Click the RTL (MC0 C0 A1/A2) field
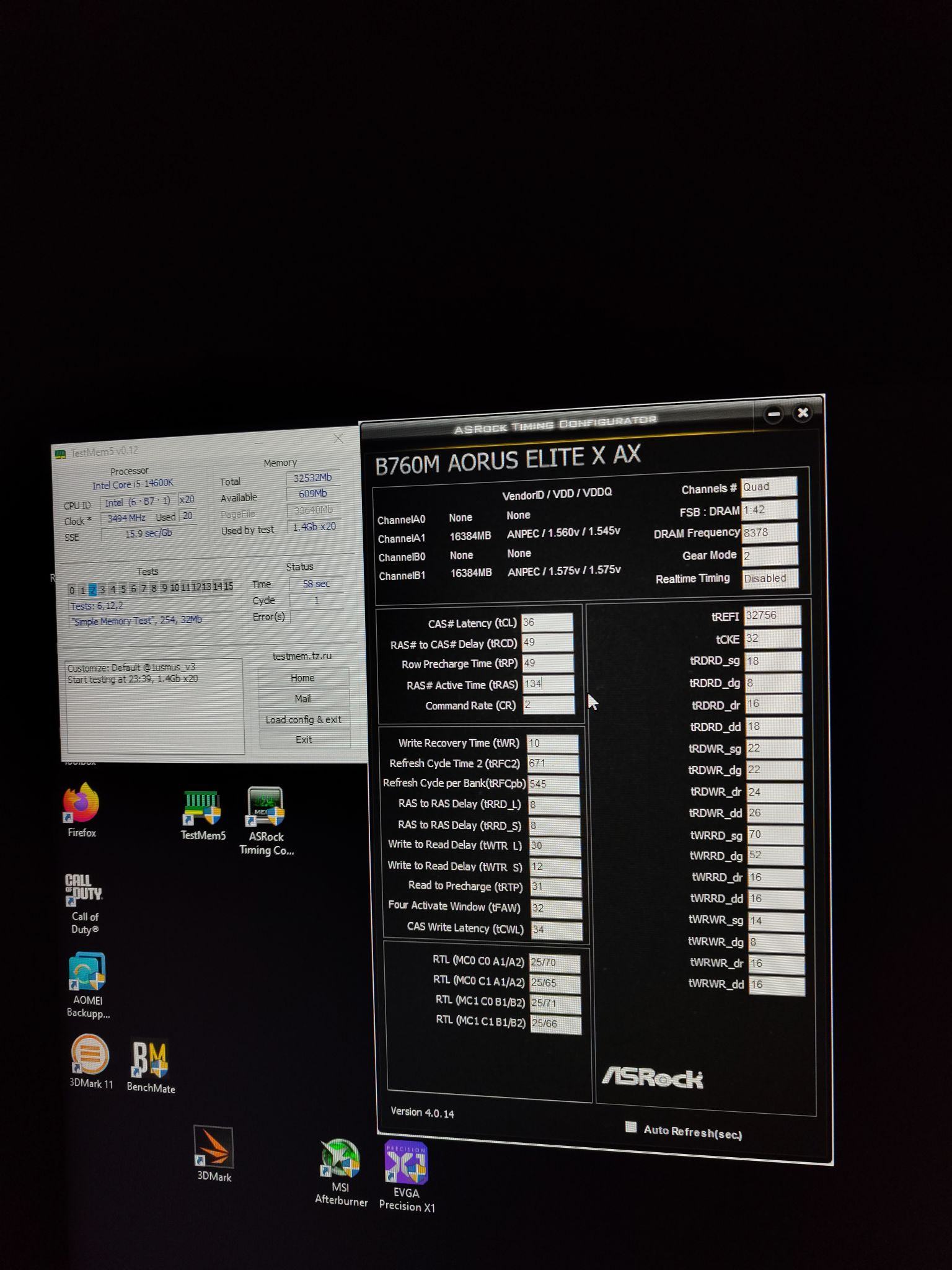This screenshot has width=952, height=1270. pyautogui.click(x=555, y=962)
